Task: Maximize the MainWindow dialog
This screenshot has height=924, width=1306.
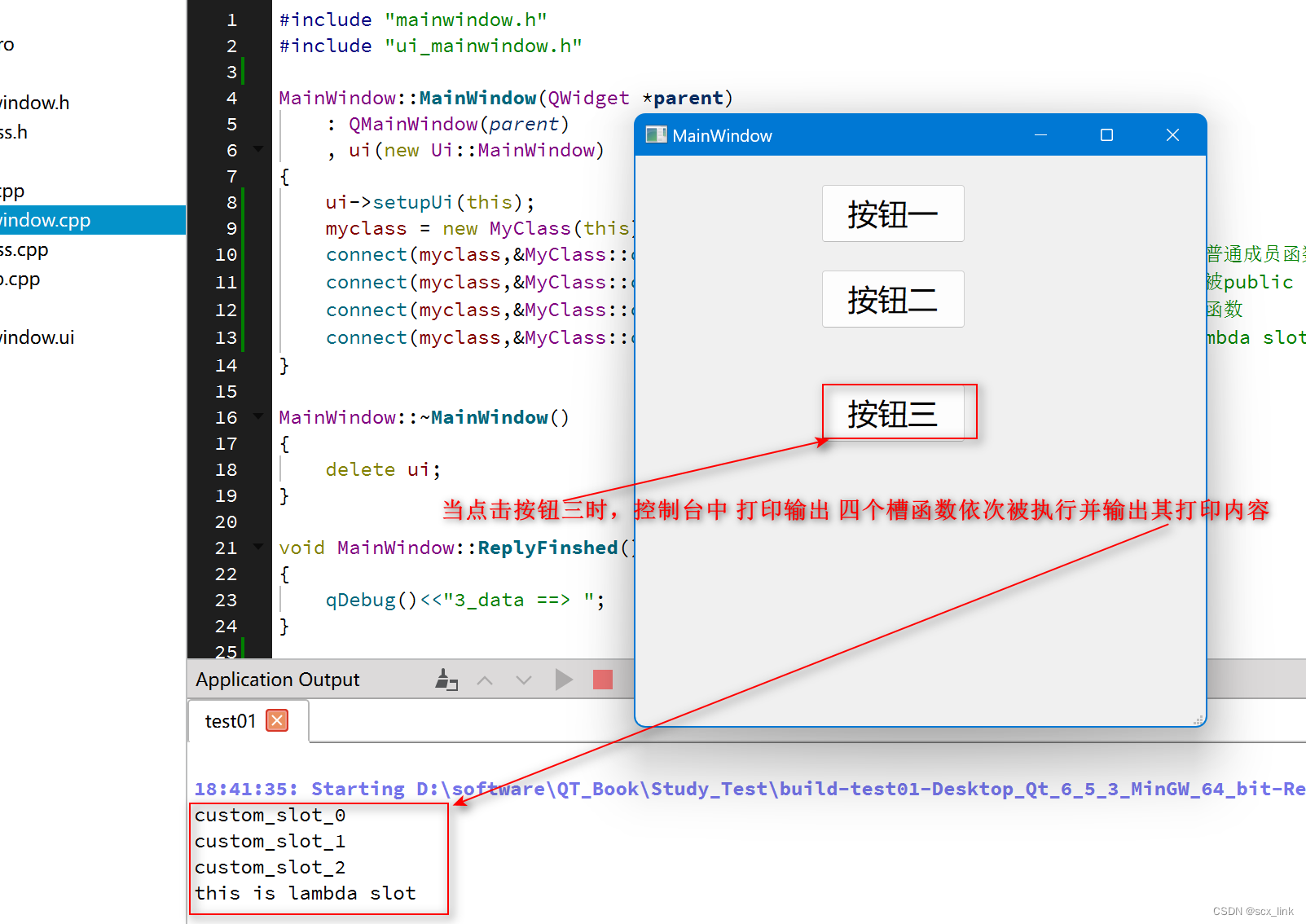Action: [1106, 134]
